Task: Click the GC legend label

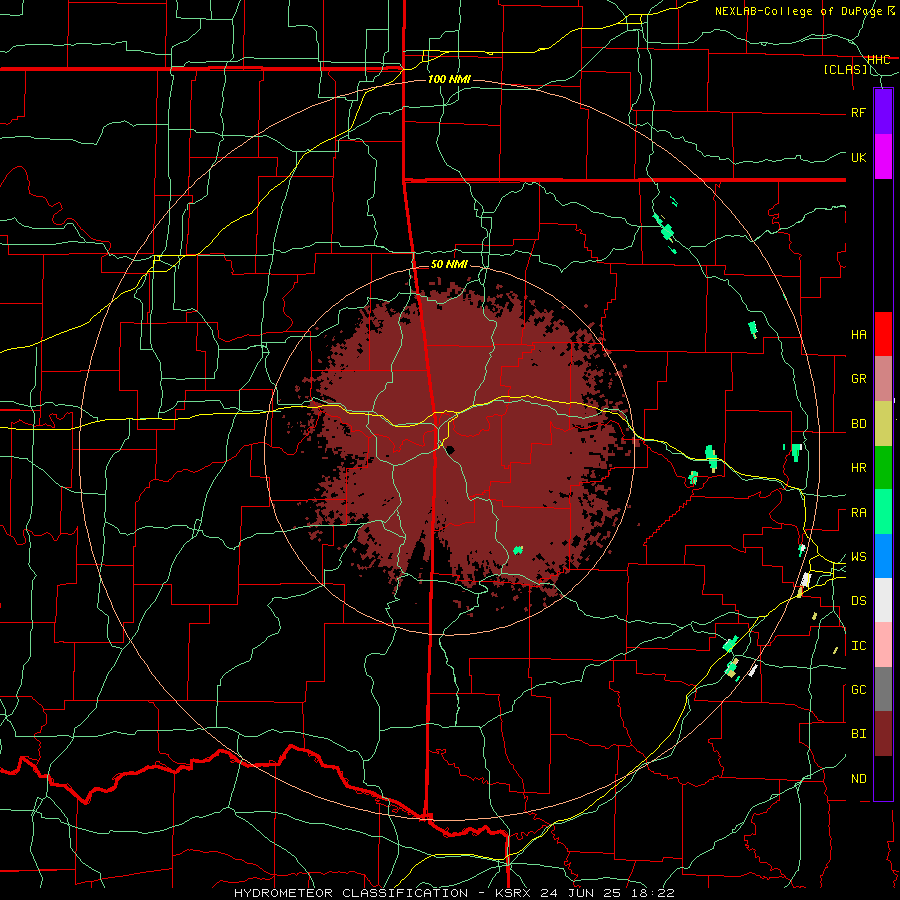Action: pyautogui.click(x=859, y=690)
